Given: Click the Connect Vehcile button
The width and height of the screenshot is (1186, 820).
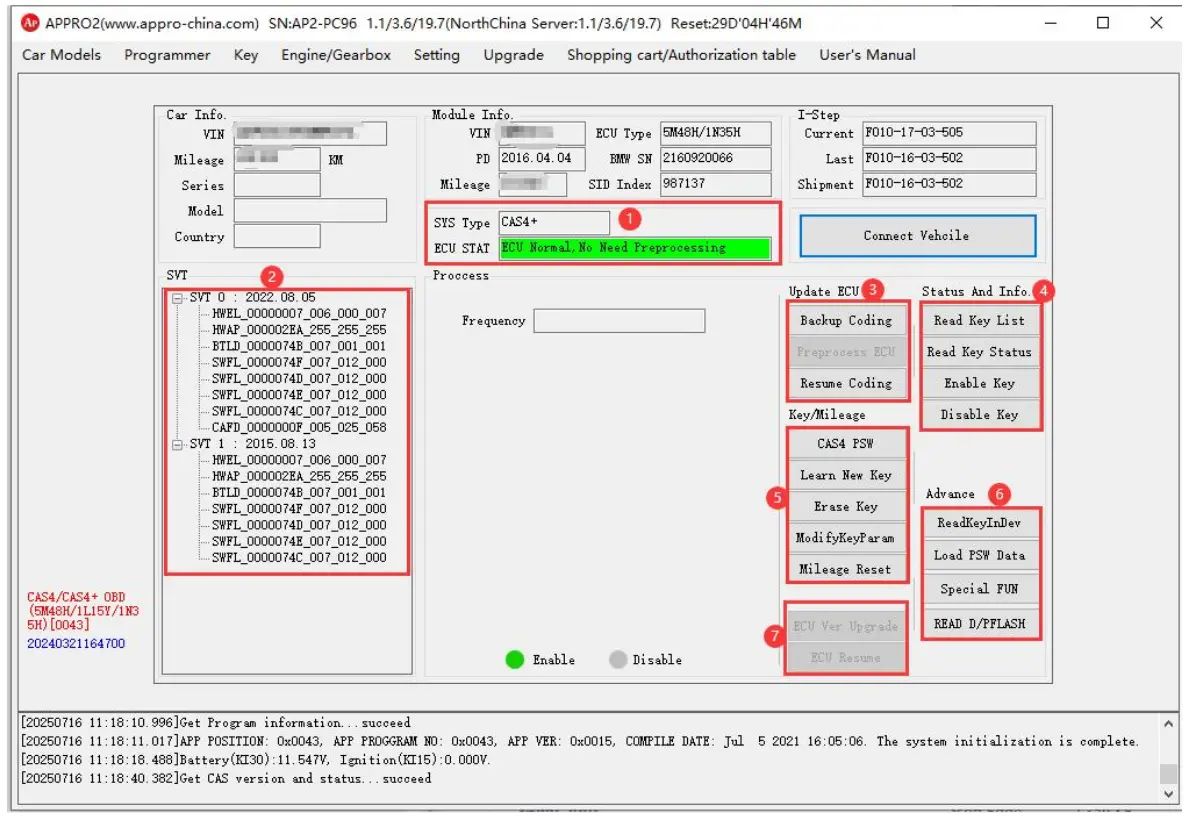Looking at the screenshot, I should (x=917, y=236).
